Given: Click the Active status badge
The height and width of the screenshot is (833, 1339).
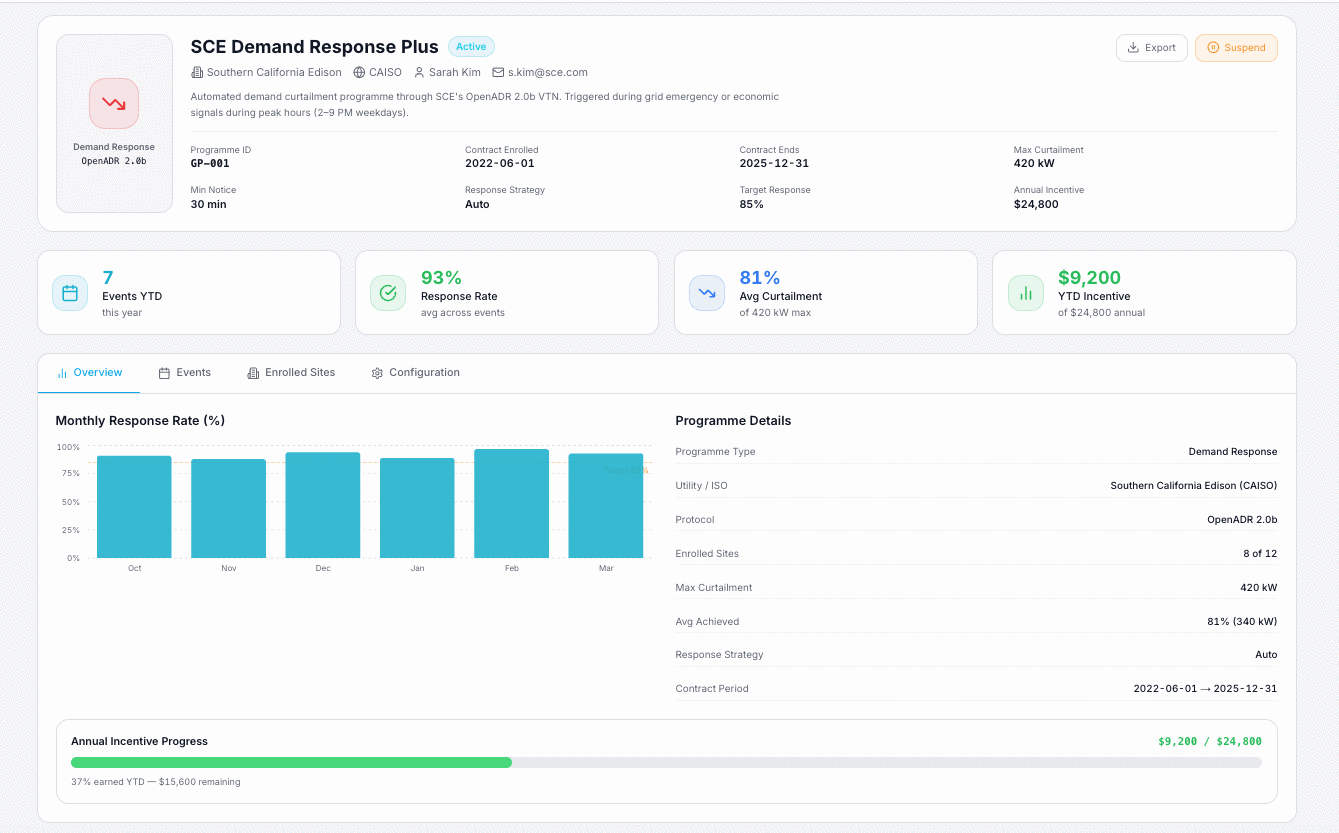Looking at the screenshot, I should pos(471,47).
